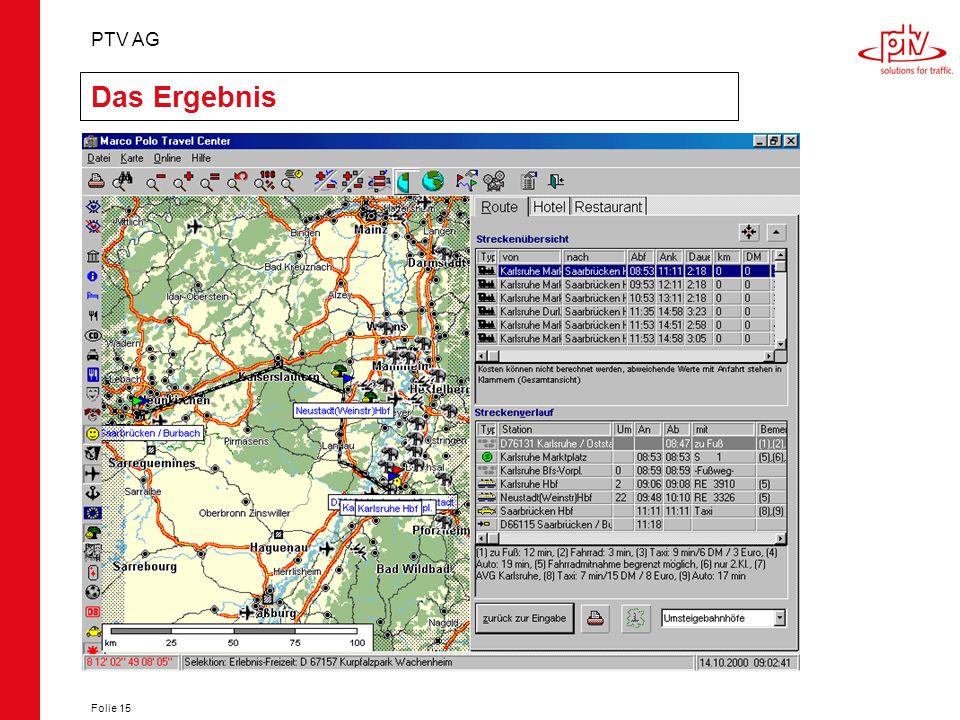
Task: Select the Saarbrücken Hbf Taxi row
Action: click(631, 511)
